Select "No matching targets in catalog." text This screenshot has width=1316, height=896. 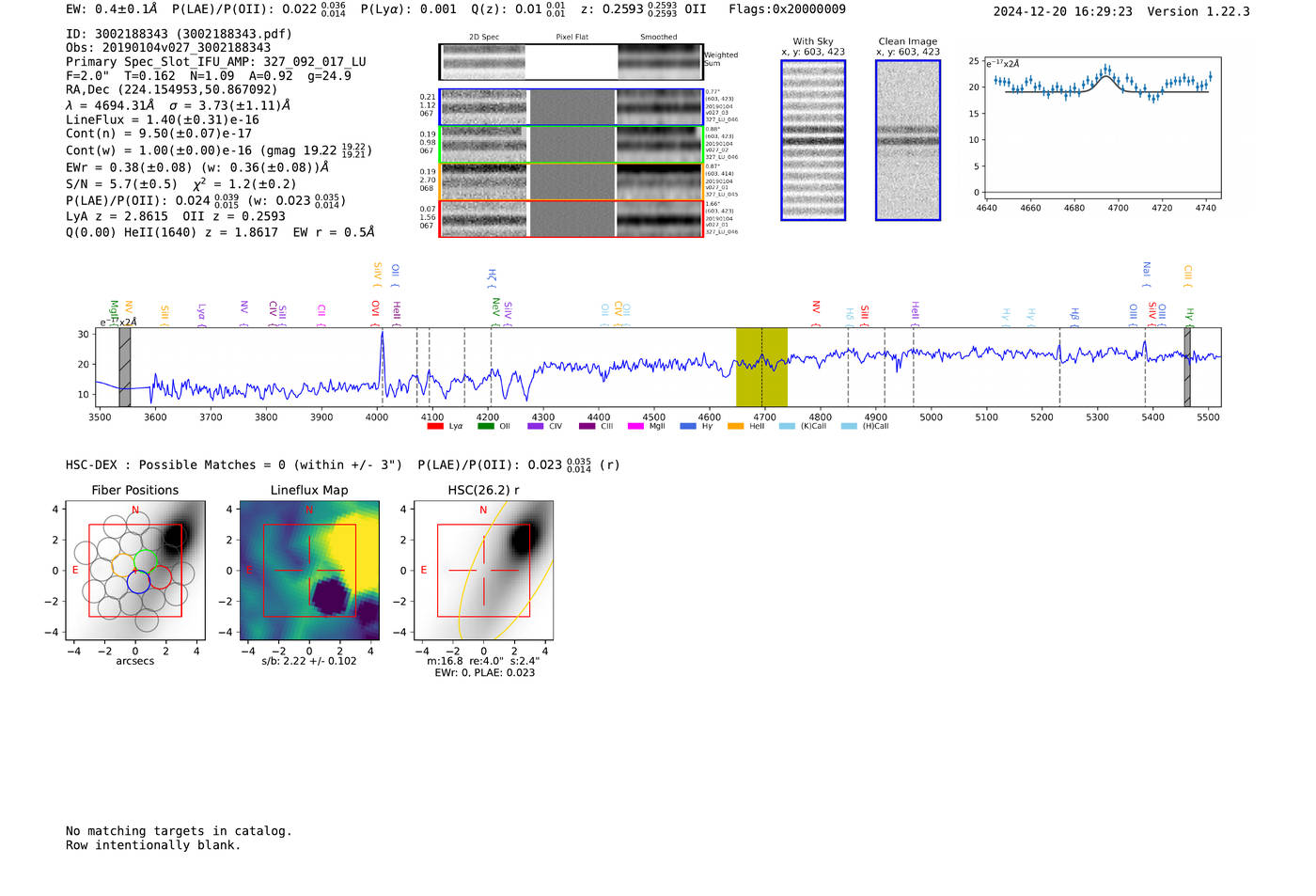click(179, 831)
